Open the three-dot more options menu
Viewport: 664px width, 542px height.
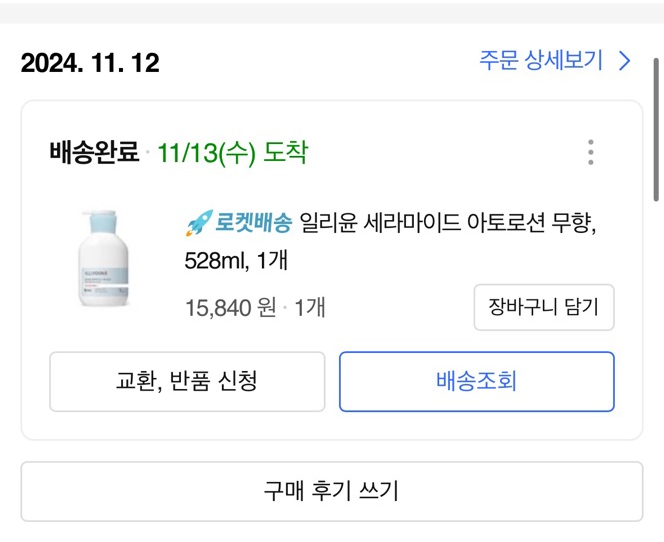pyautogui.click(x=591, y=152)
